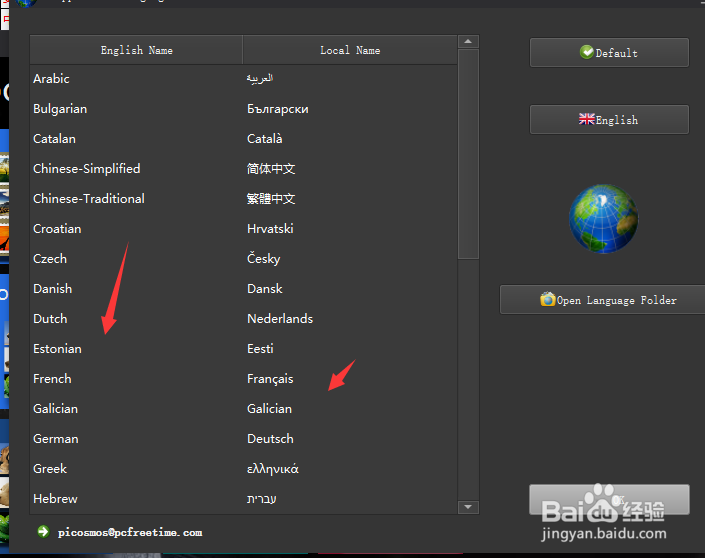This screenshot has width=705, height=558.
Task: Click local name Eesti
Action: click(260, 348)
